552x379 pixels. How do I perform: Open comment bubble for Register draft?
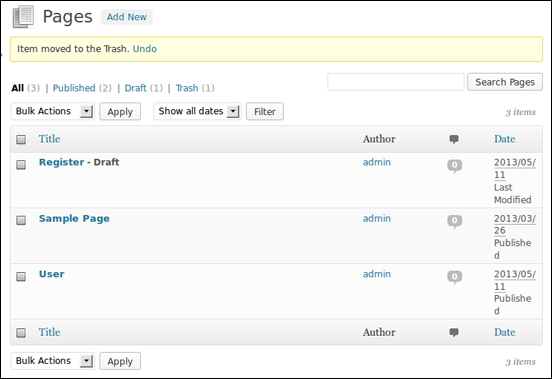coord(454,165)
